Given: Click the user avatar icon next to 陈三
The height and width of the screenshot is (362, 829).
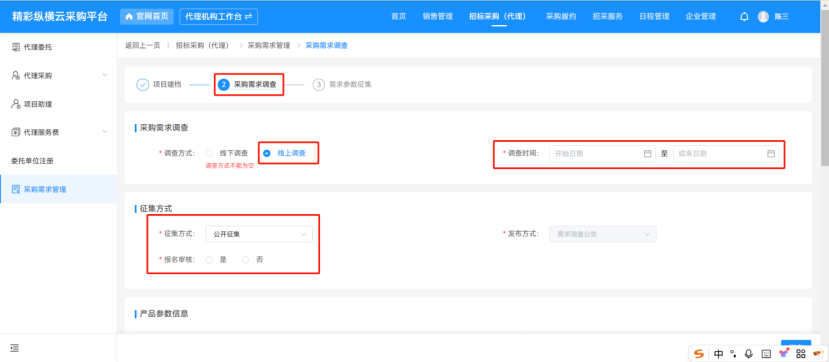Looking at the screenshot, I should click(763, 16).
